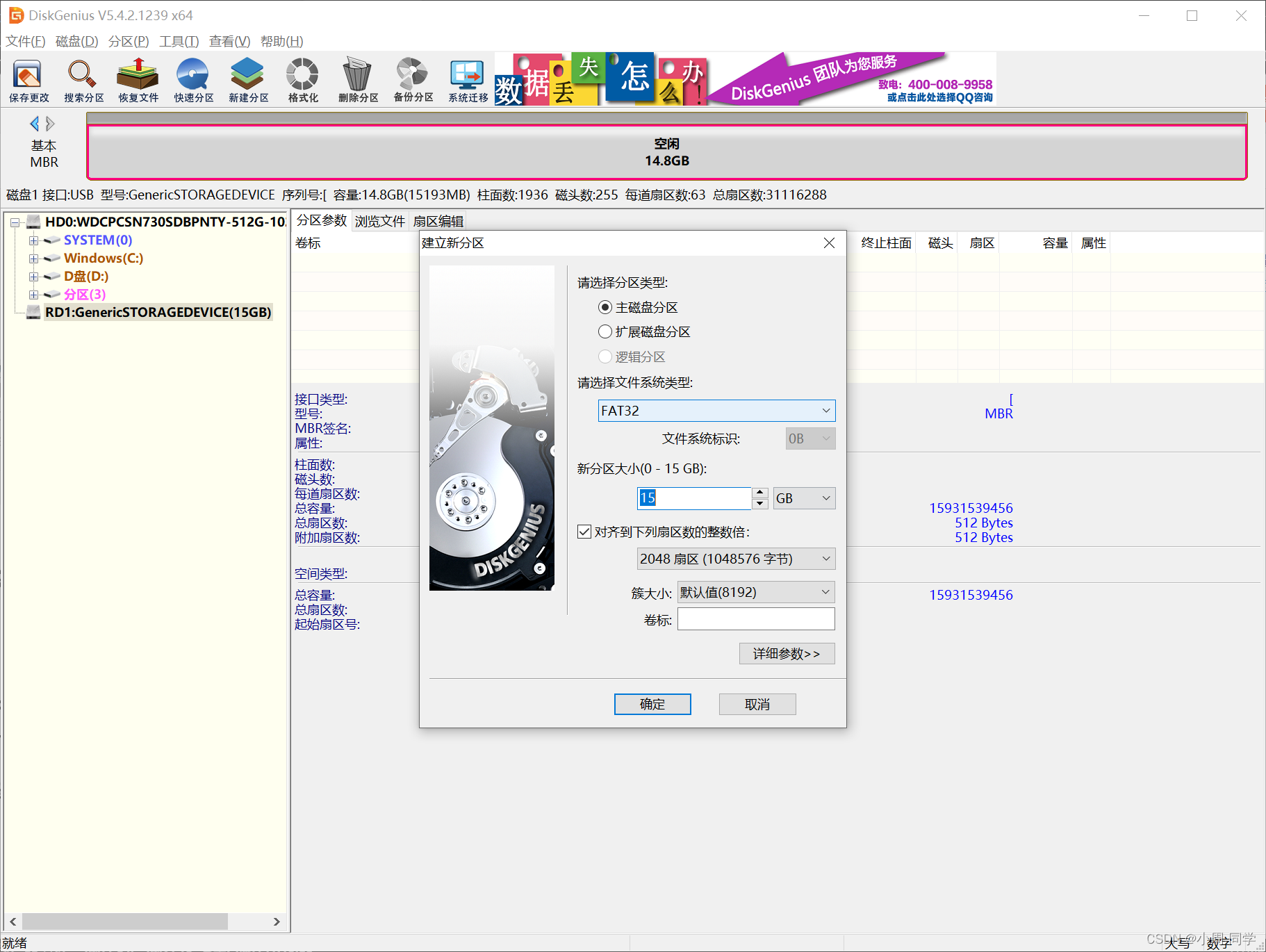Open the 磁盘(D) menu
This screenshot has width=1266, height=952.
click(77, 41)
